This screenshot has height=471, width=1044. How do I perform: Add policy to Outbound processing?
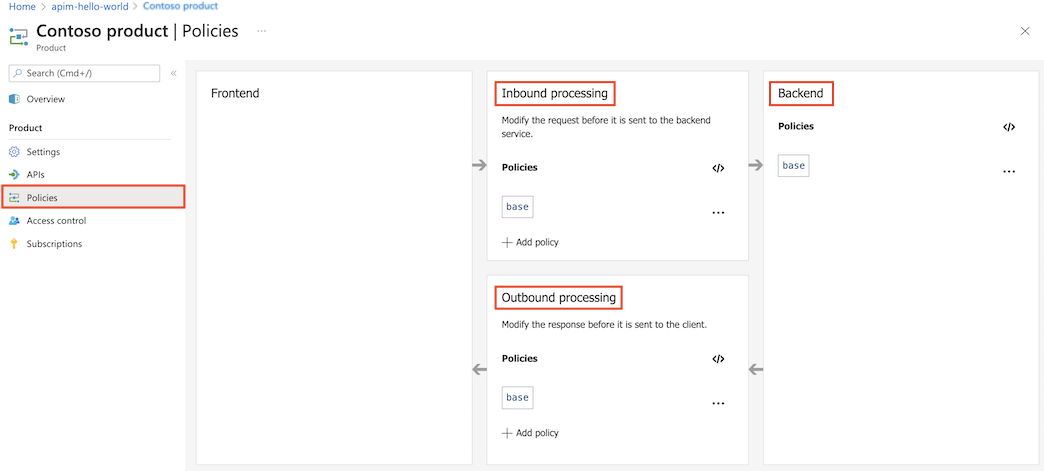click(530, 433)
